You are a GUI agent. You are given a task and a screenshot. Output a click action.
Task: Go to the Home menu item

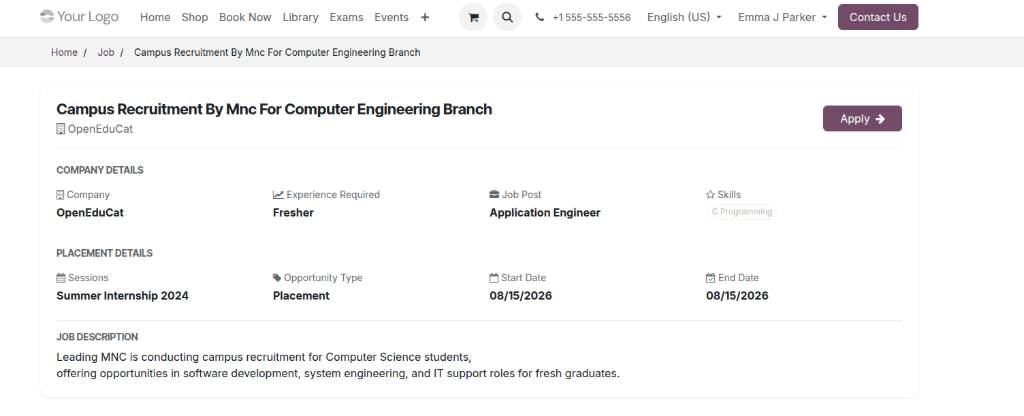point(155,18)
